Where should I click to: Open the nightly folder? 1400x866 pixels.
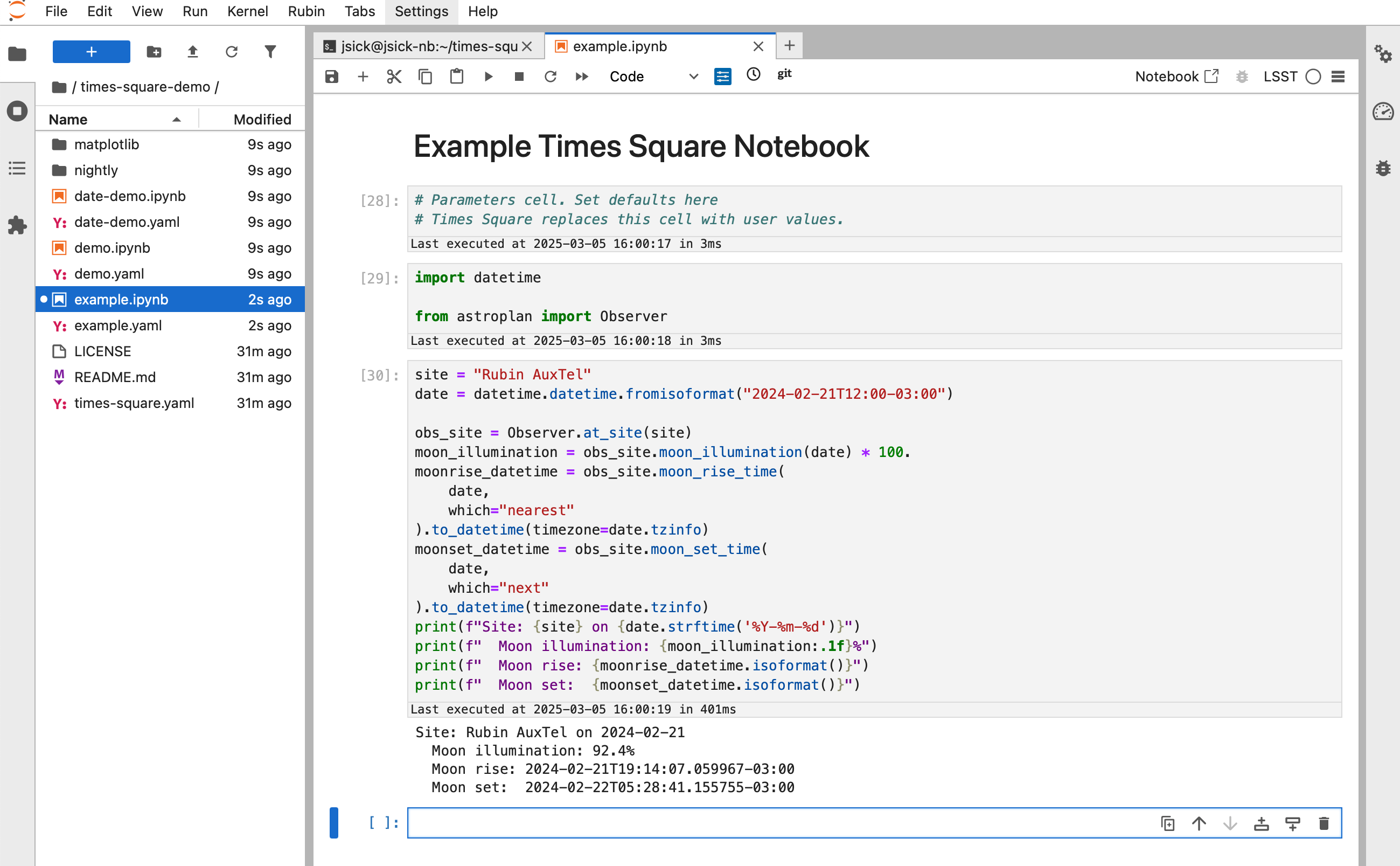pyautogui.click(x=170, y=170)
